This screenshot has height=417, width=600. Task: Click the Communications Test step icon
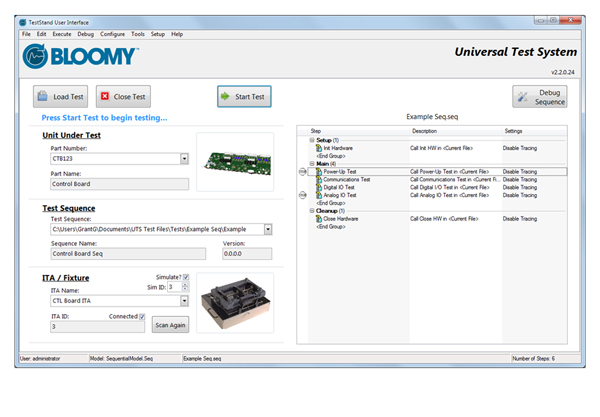point(319,180)
